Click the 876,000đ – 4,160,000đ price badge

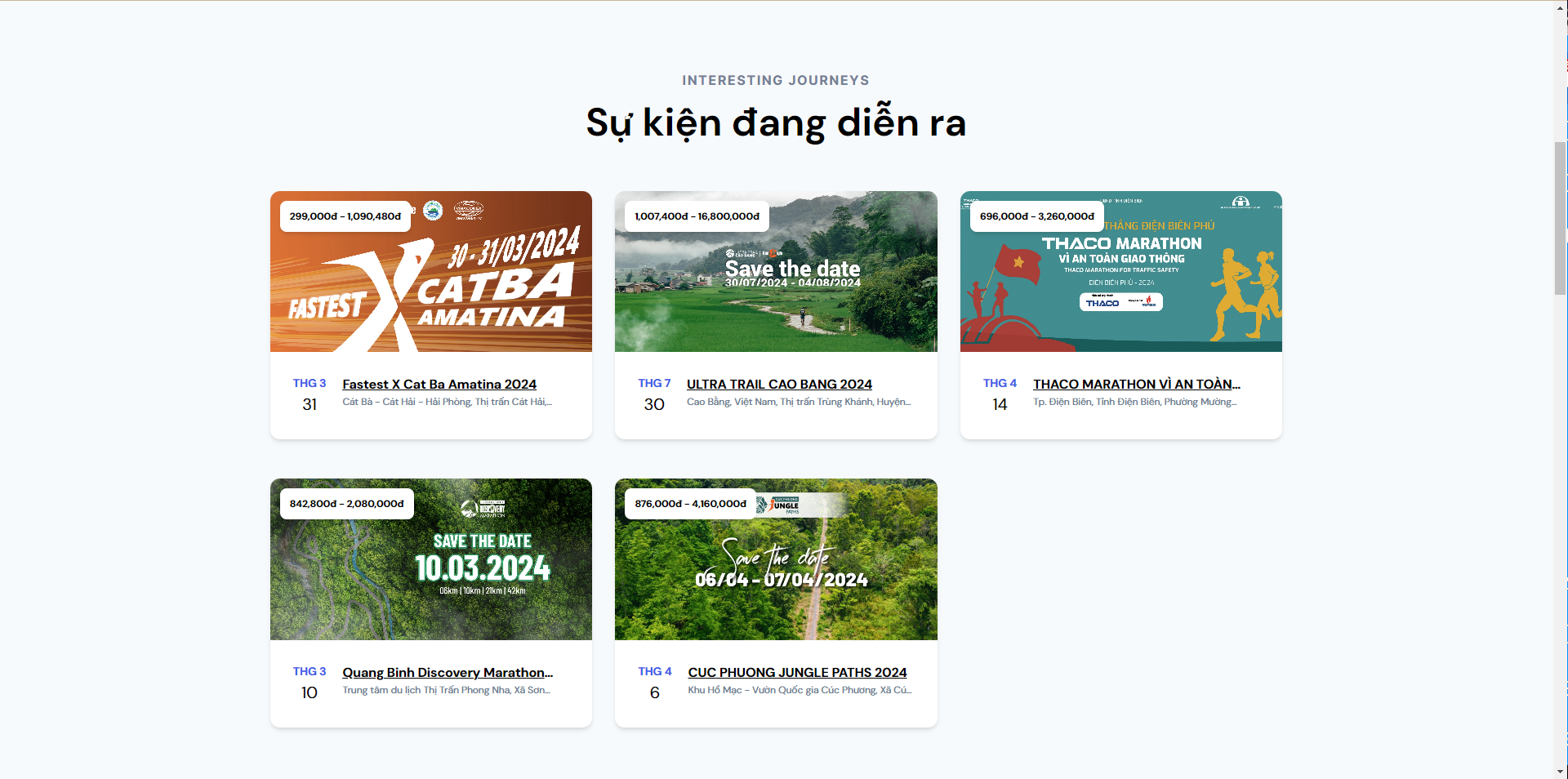click(x=691, y=504)
